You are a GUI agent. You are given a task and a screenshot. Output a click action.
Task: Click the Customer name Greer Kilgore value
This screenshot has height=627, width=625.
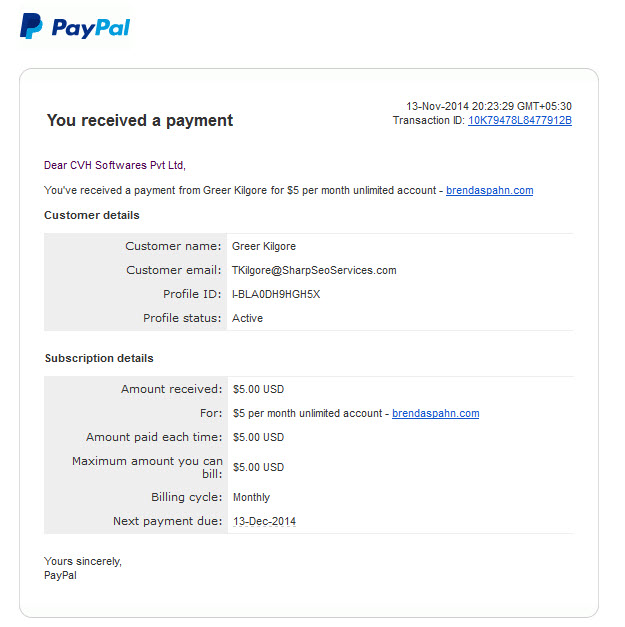[264, 246]
